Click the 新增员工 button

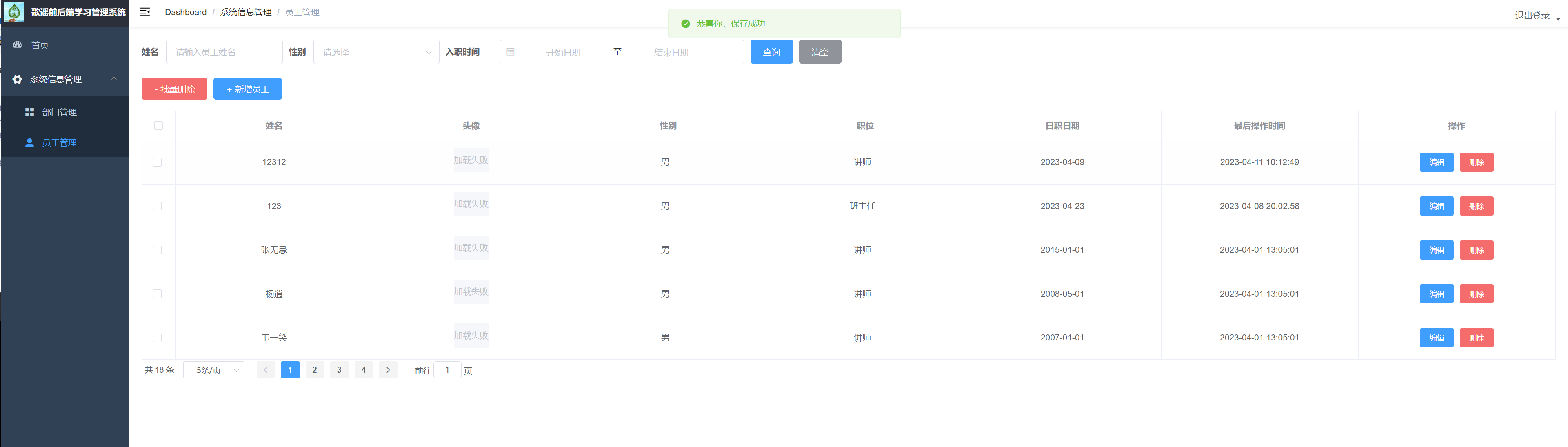[247, 89]
